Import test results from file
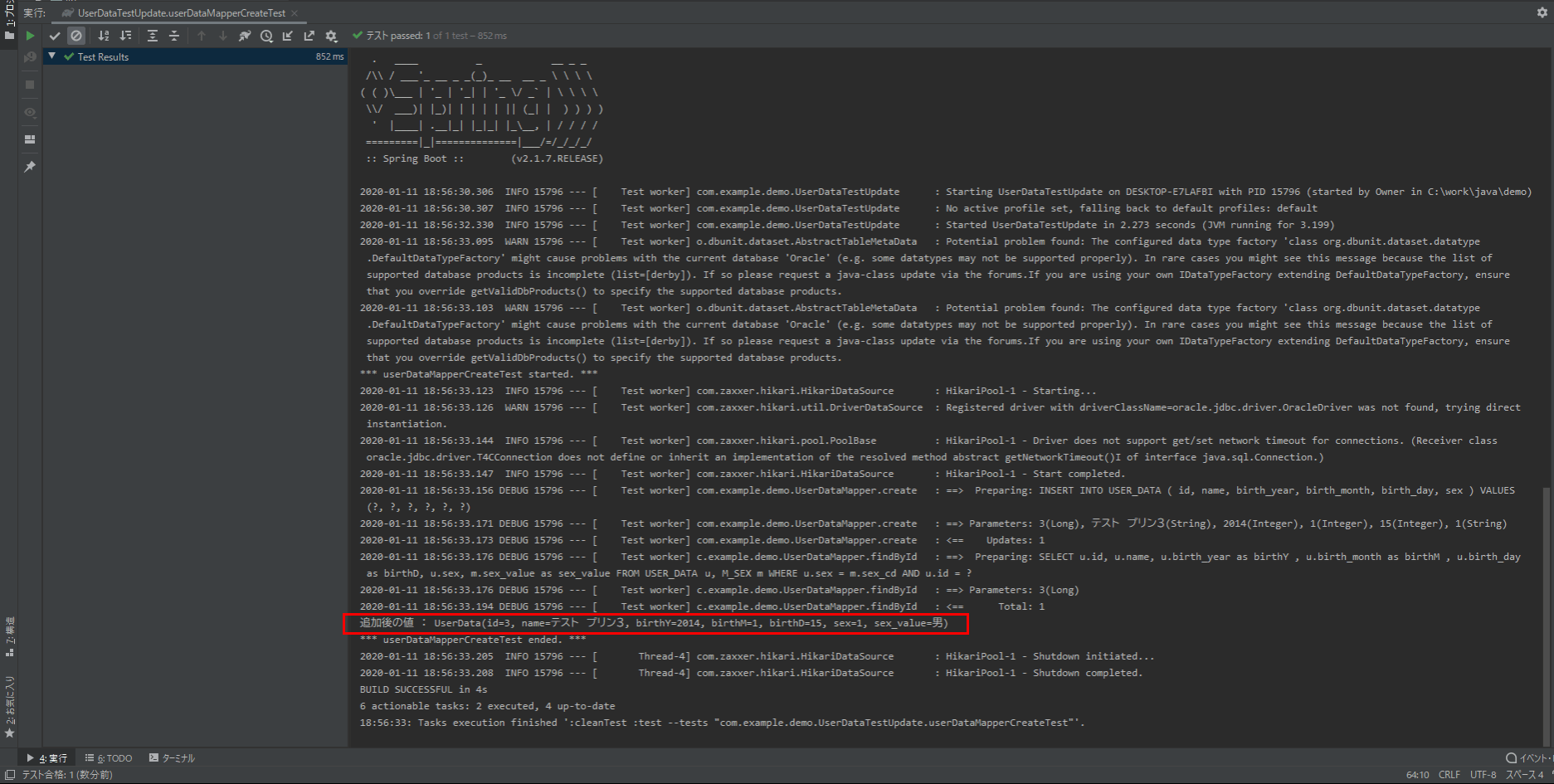Screen dimensions: 1554x784 [288, 36]
